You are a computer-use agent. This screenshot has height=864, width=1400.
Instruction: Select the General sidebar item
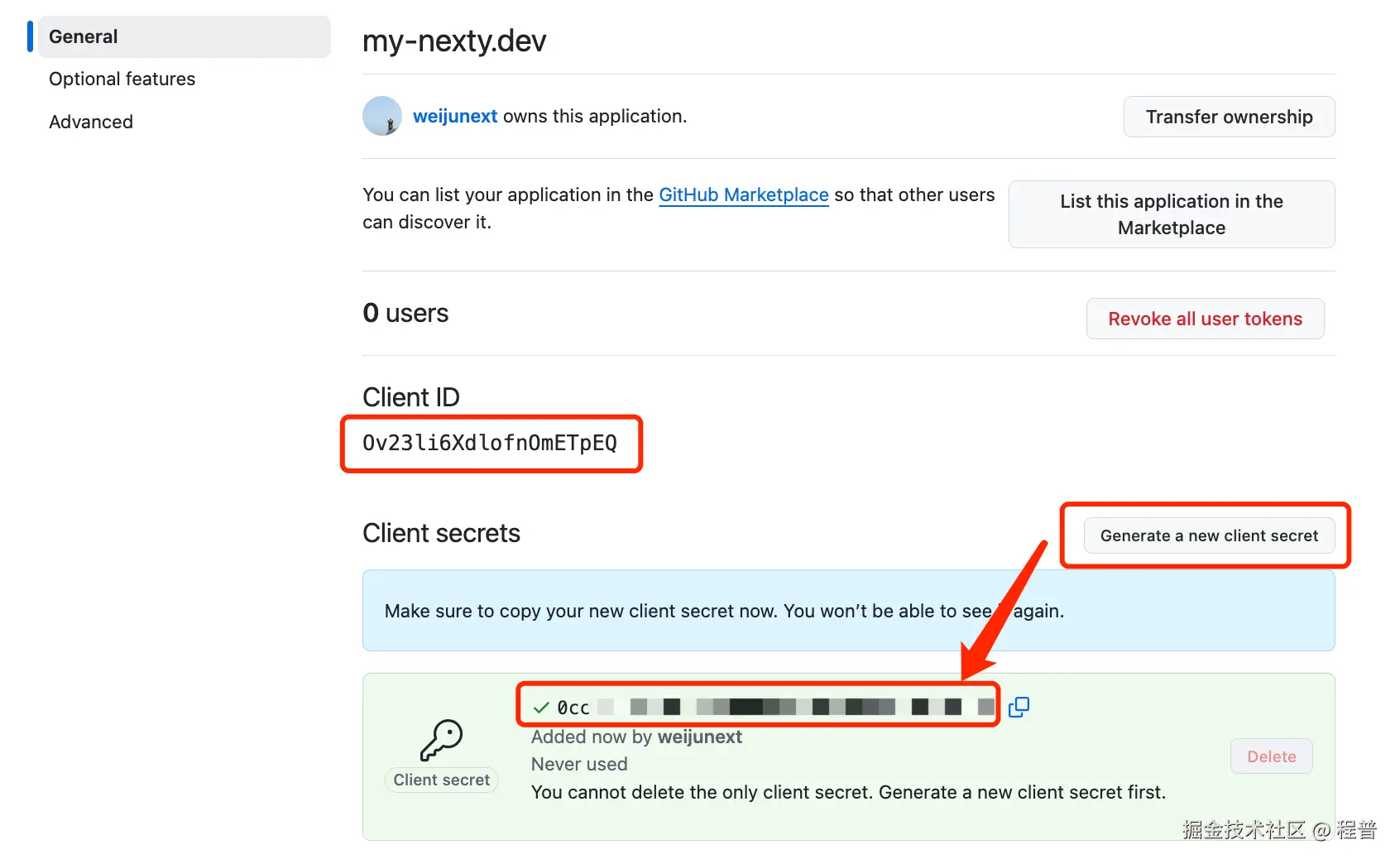pos(83,36)
